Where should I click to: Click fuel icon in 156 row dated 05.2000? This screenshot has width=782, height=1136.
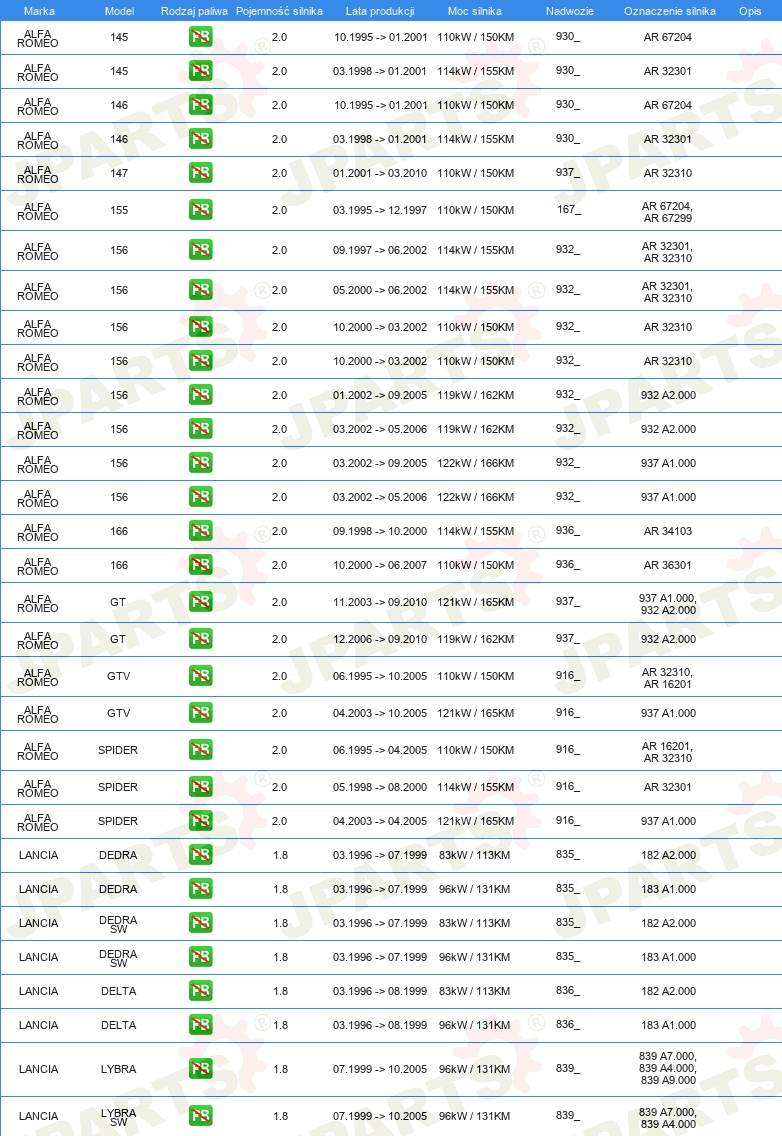pos(201,290)
